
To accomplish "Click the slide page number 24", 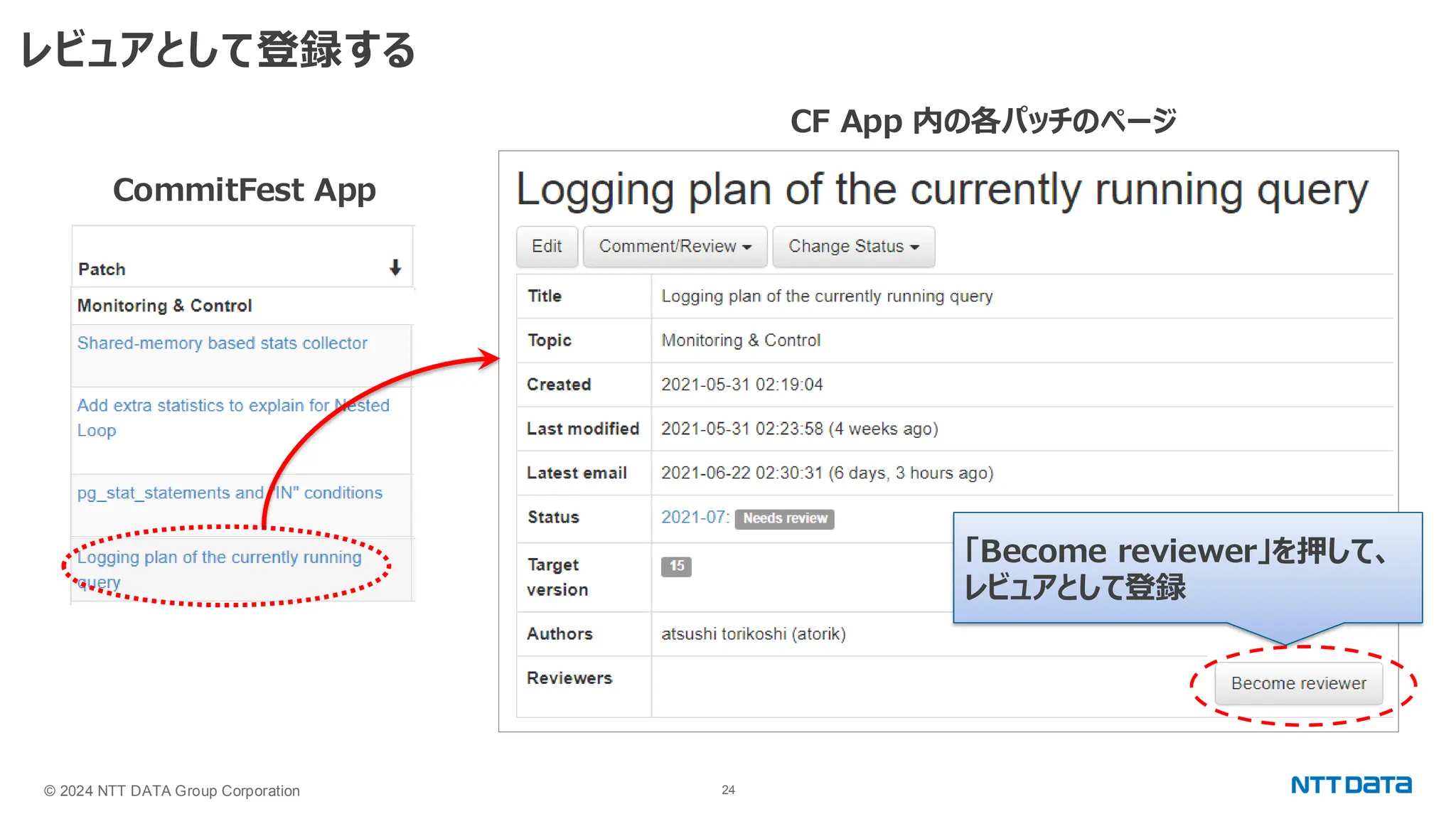I will click(728, 790).
